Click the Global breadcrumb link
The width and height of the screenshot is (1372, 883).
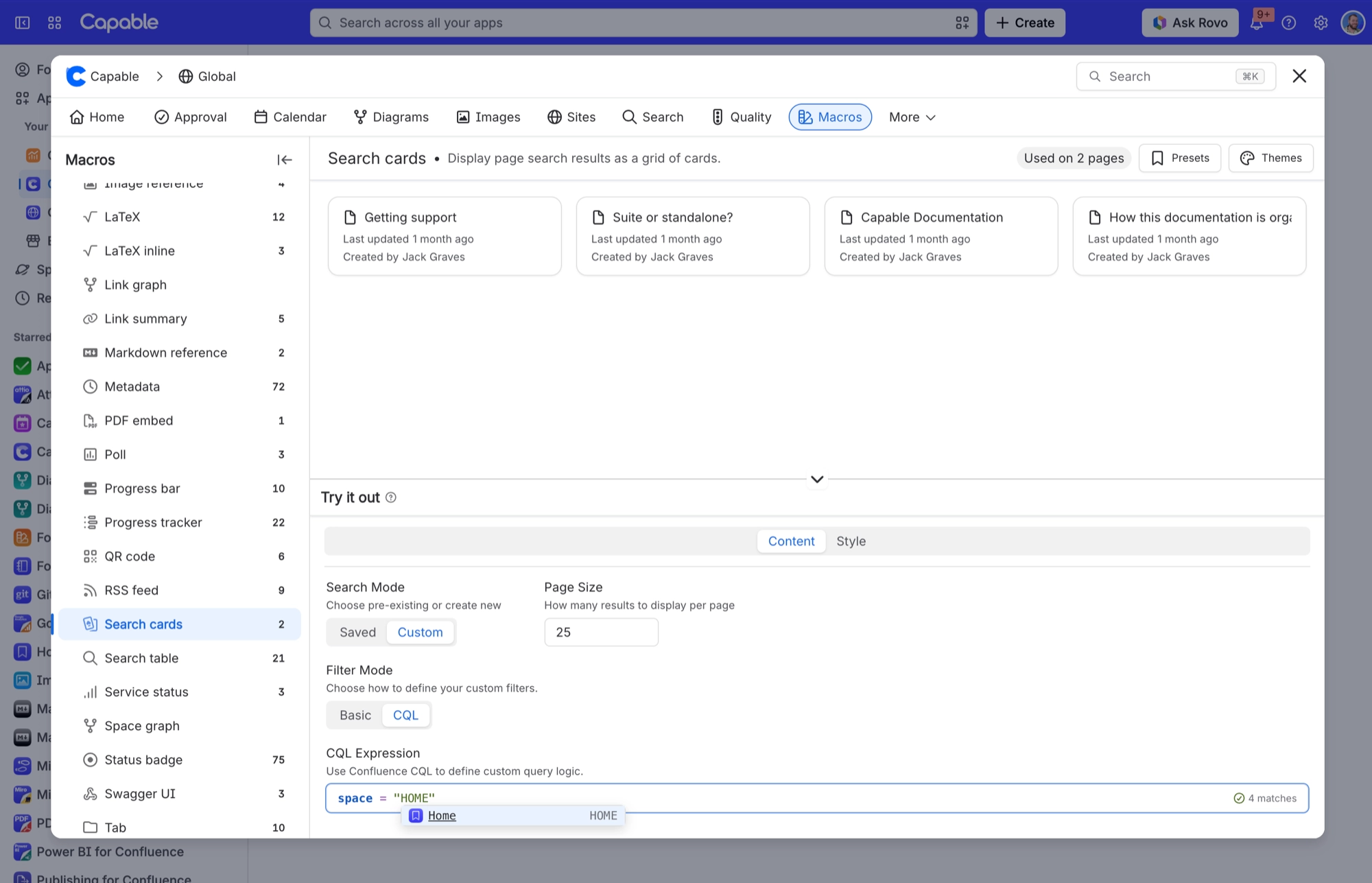click(207, 76)
